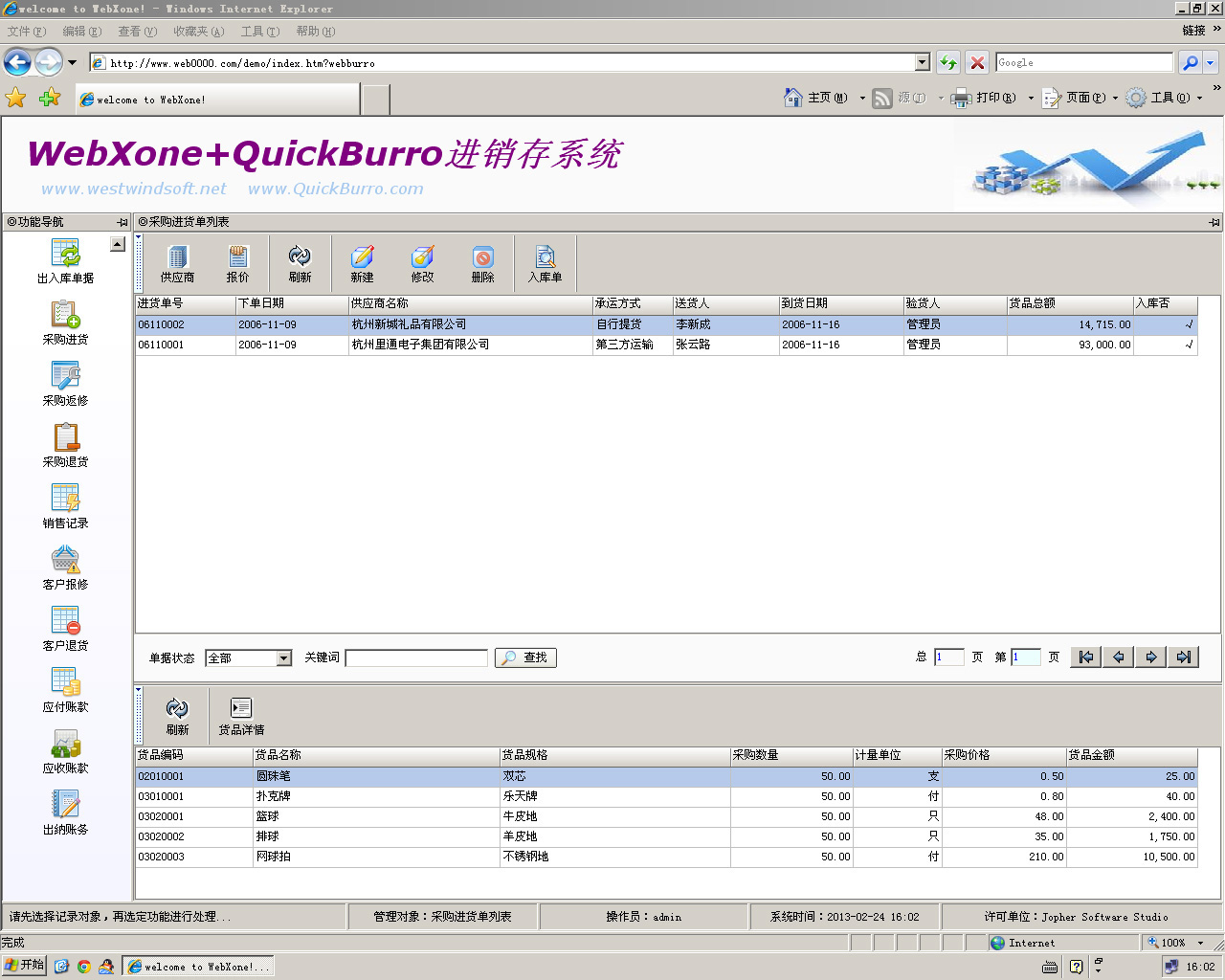Click the 查找 search button
Viewport: 1225px width, 980px height.
click(x=525, y=657)
